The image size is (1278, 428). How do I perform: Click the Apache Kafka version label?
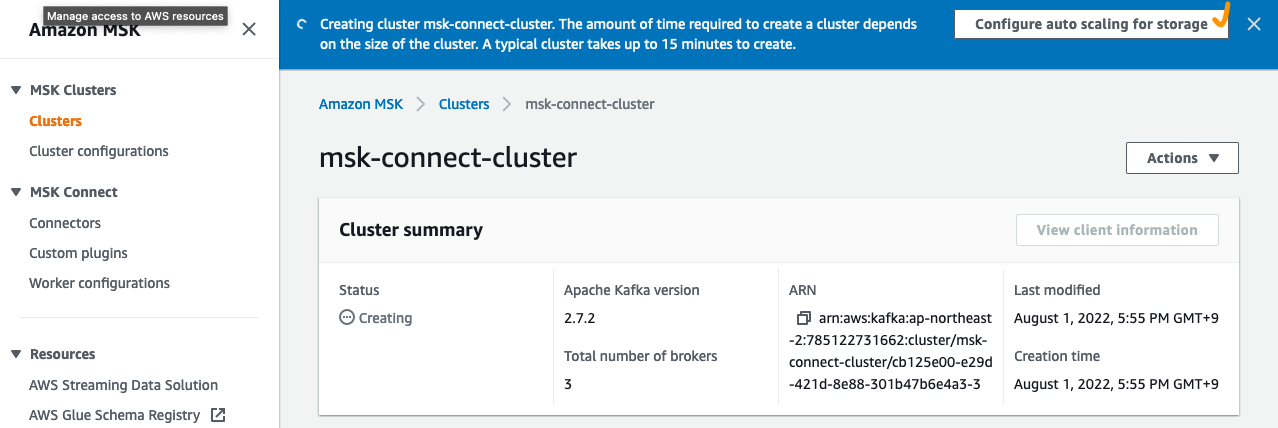632,290
